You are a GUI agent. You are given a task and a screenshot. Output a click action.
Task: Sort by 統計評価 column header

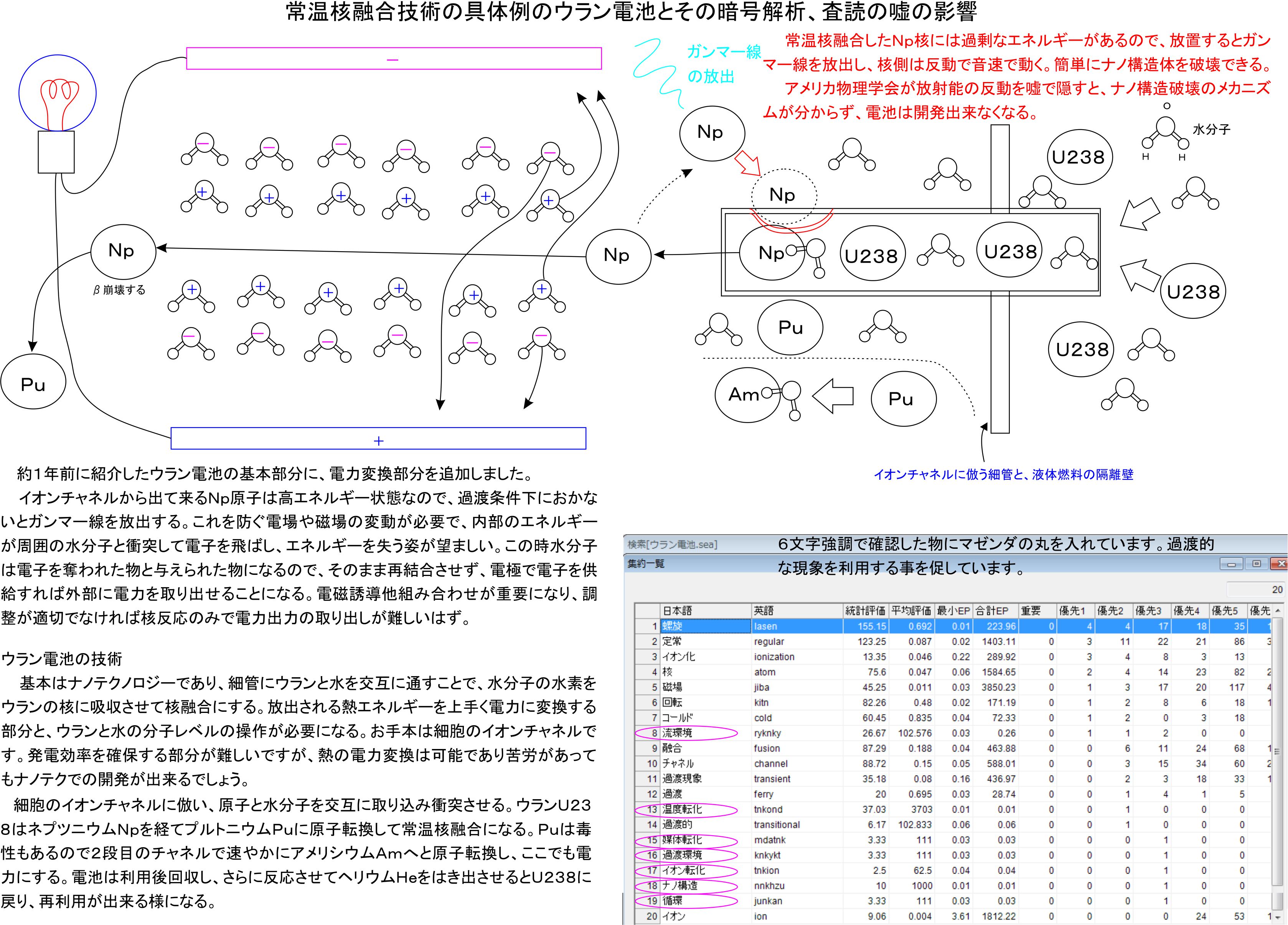(865, 611)
